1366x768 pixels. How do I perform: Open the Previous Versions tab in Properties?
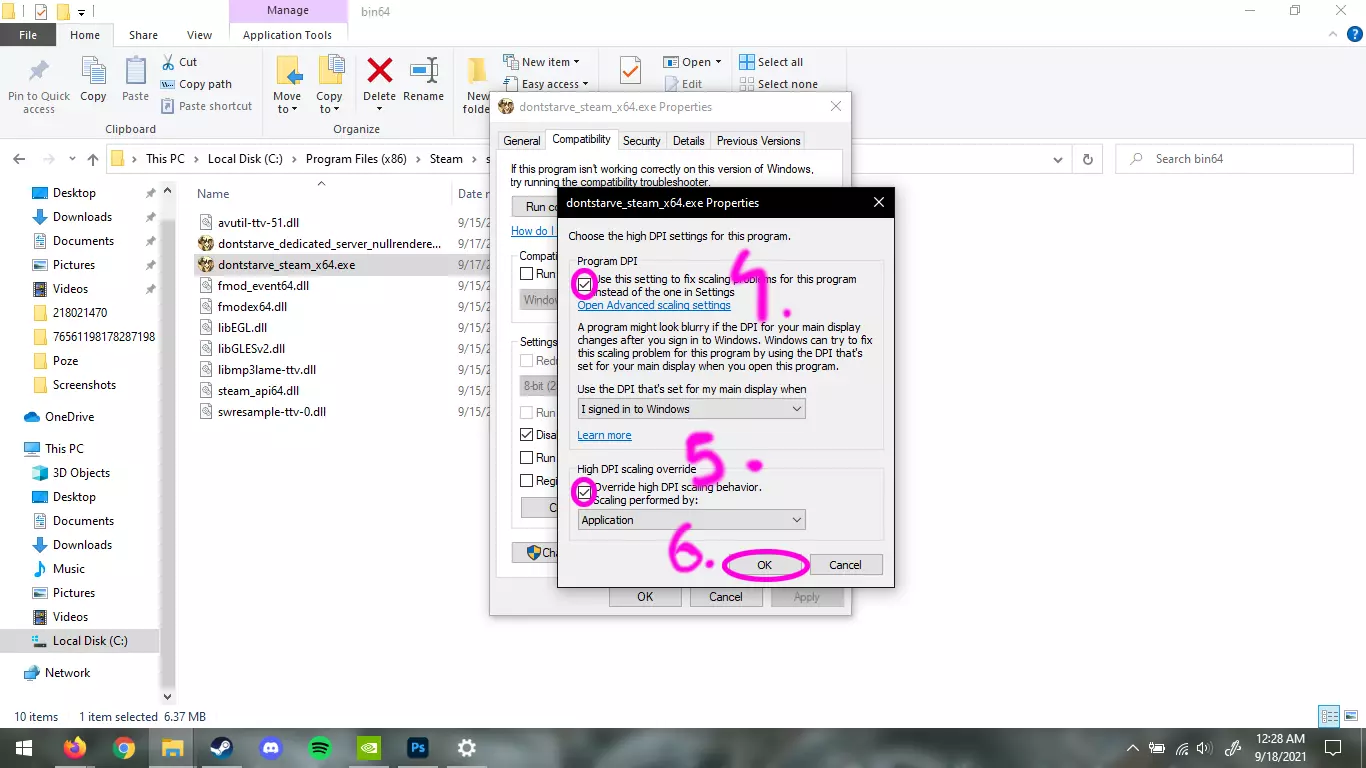[759, 141]
